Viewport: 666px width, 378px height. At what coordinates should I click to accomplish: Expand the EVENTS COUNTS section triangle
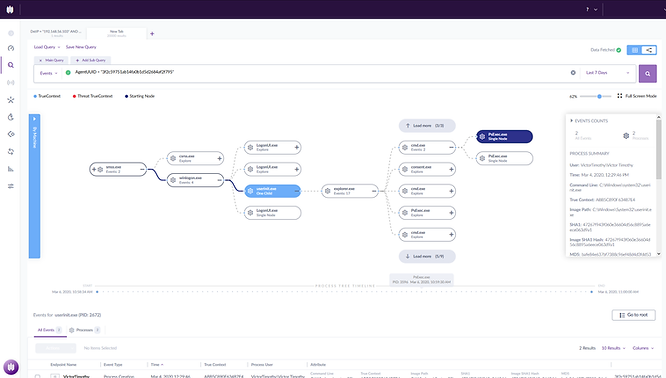pos(571,121)
